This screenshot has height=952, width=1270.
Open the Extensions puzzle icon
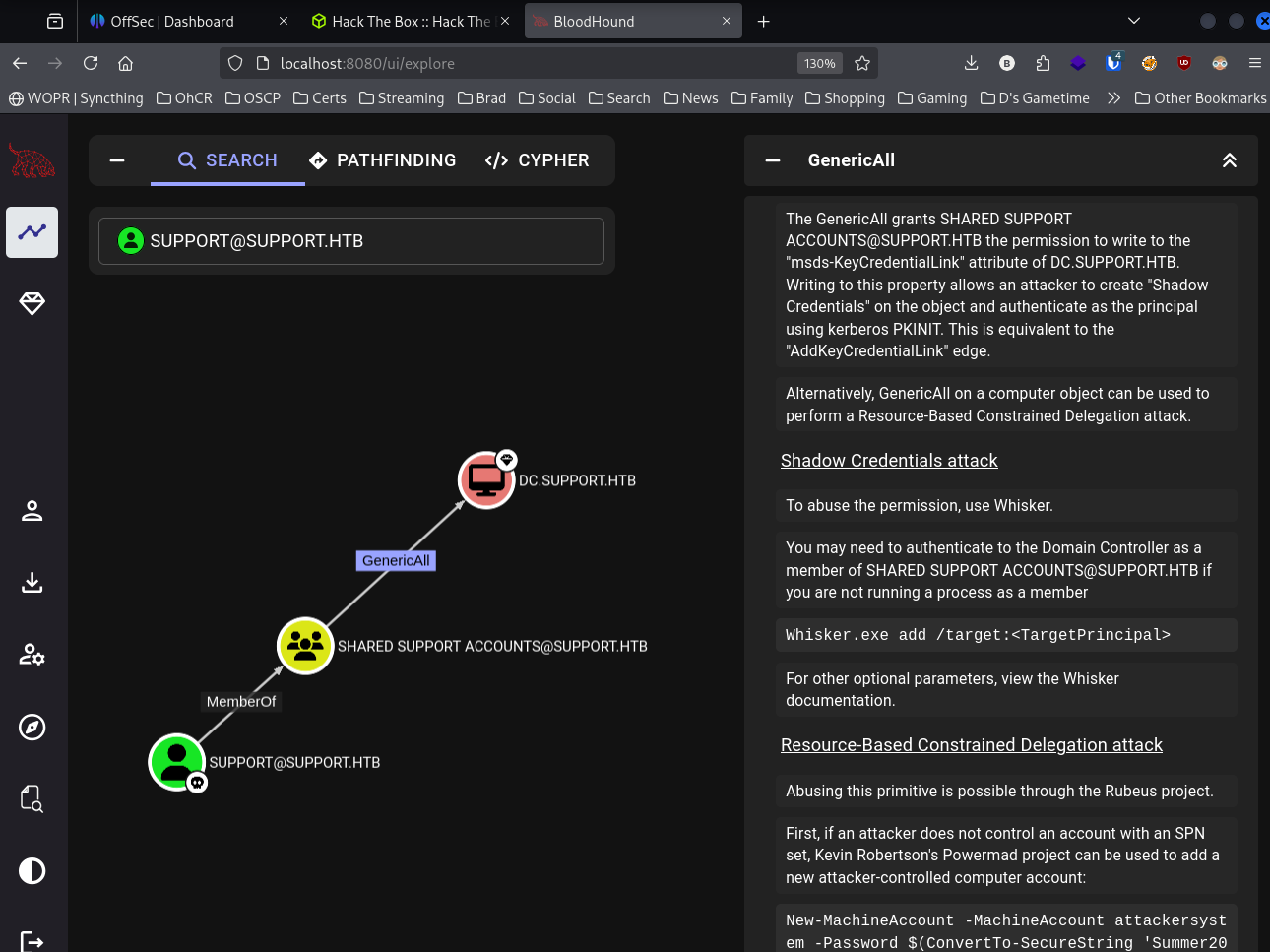tap(1043, 63)
